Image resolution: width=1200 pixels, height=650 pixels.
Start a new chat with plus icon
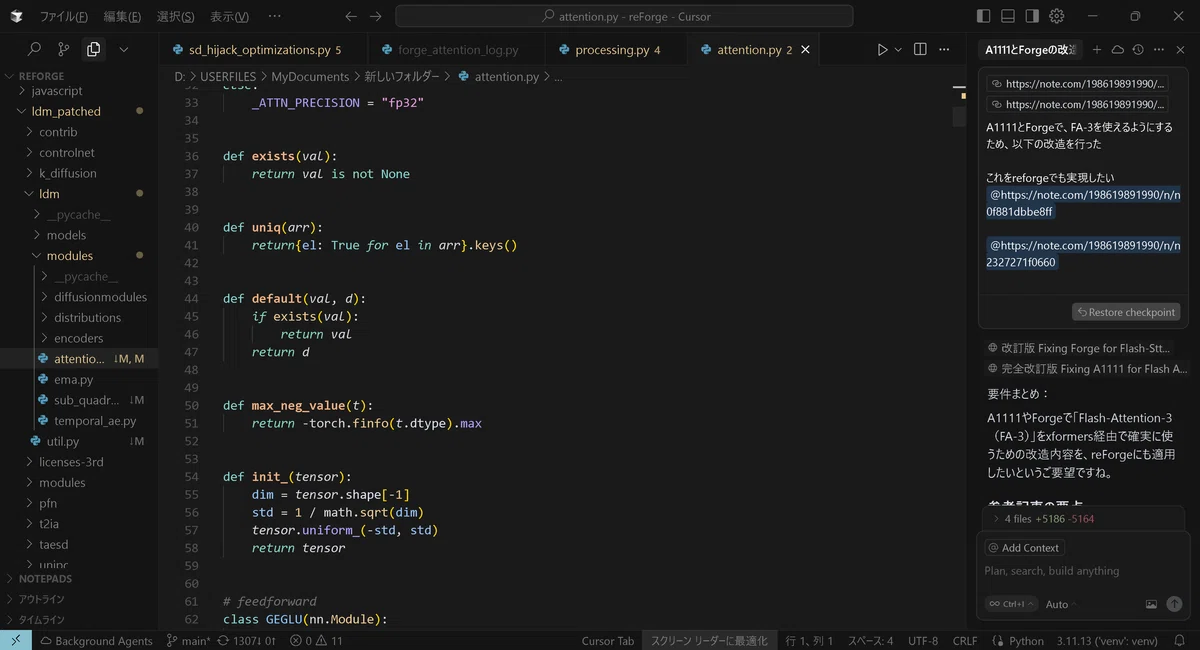1097,49
